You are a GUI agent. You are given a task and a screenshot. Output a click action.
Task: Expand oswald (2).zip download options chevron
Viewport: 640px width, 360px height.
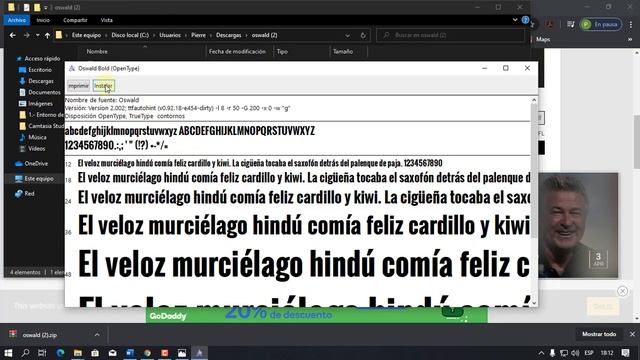97,335
